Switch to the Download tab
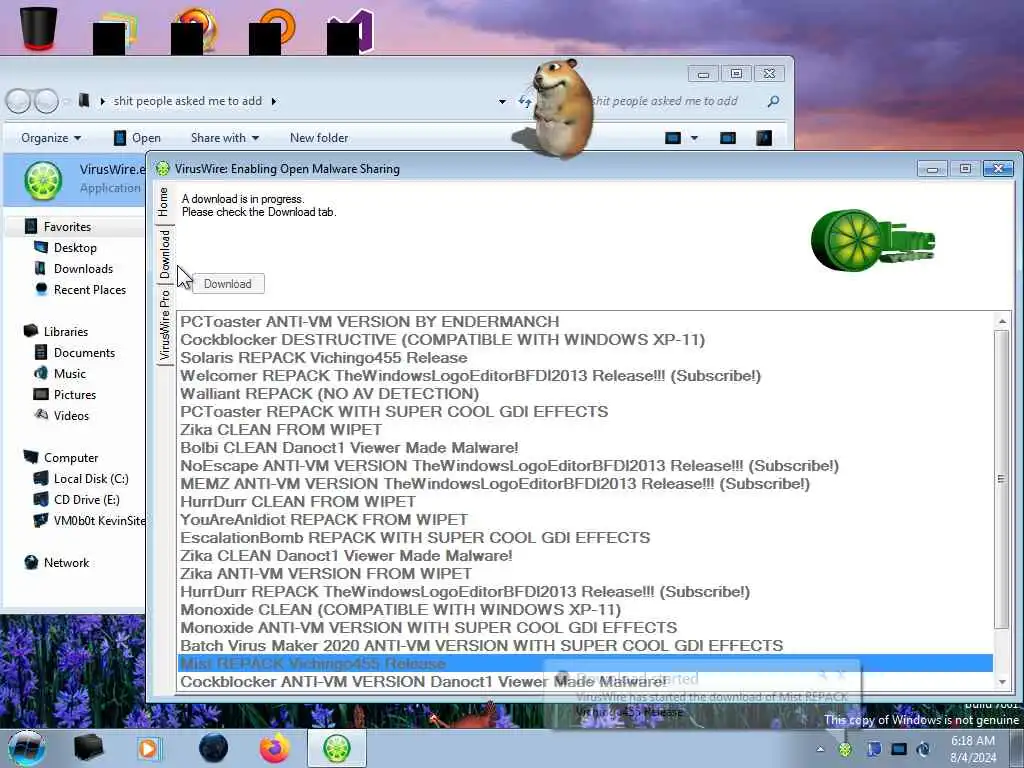The width and height of the screenshot is (1024, 768). point(163,254)
